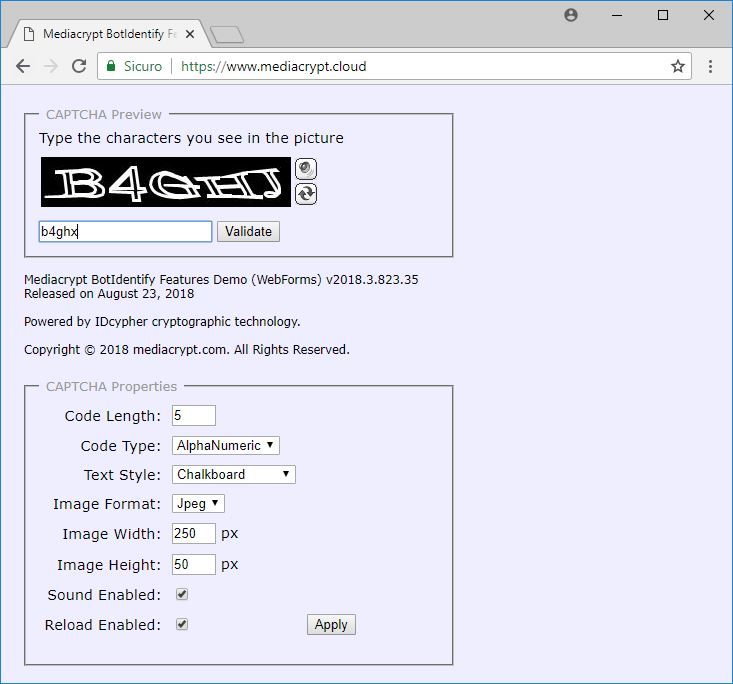Image resolution: width=733 pixels, height=684 pixels.
Task: Refresh the page with reload icon
Action: pyautogui.click(x=79, y=66)
